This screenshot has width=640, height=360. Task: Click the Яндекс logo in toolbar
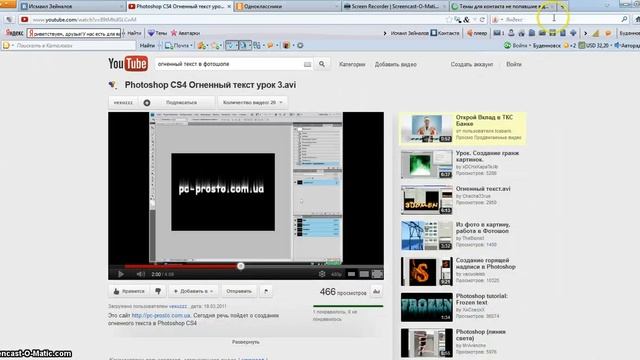pos(14,33)
